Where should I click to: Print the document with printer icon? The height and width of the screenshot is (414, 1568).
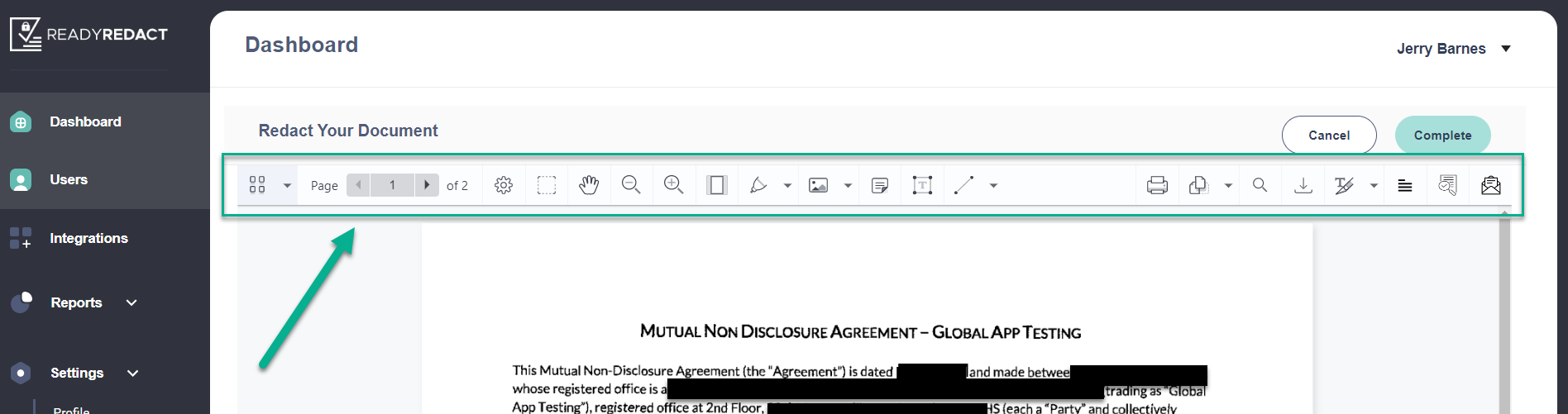[x=1158, y=185]
